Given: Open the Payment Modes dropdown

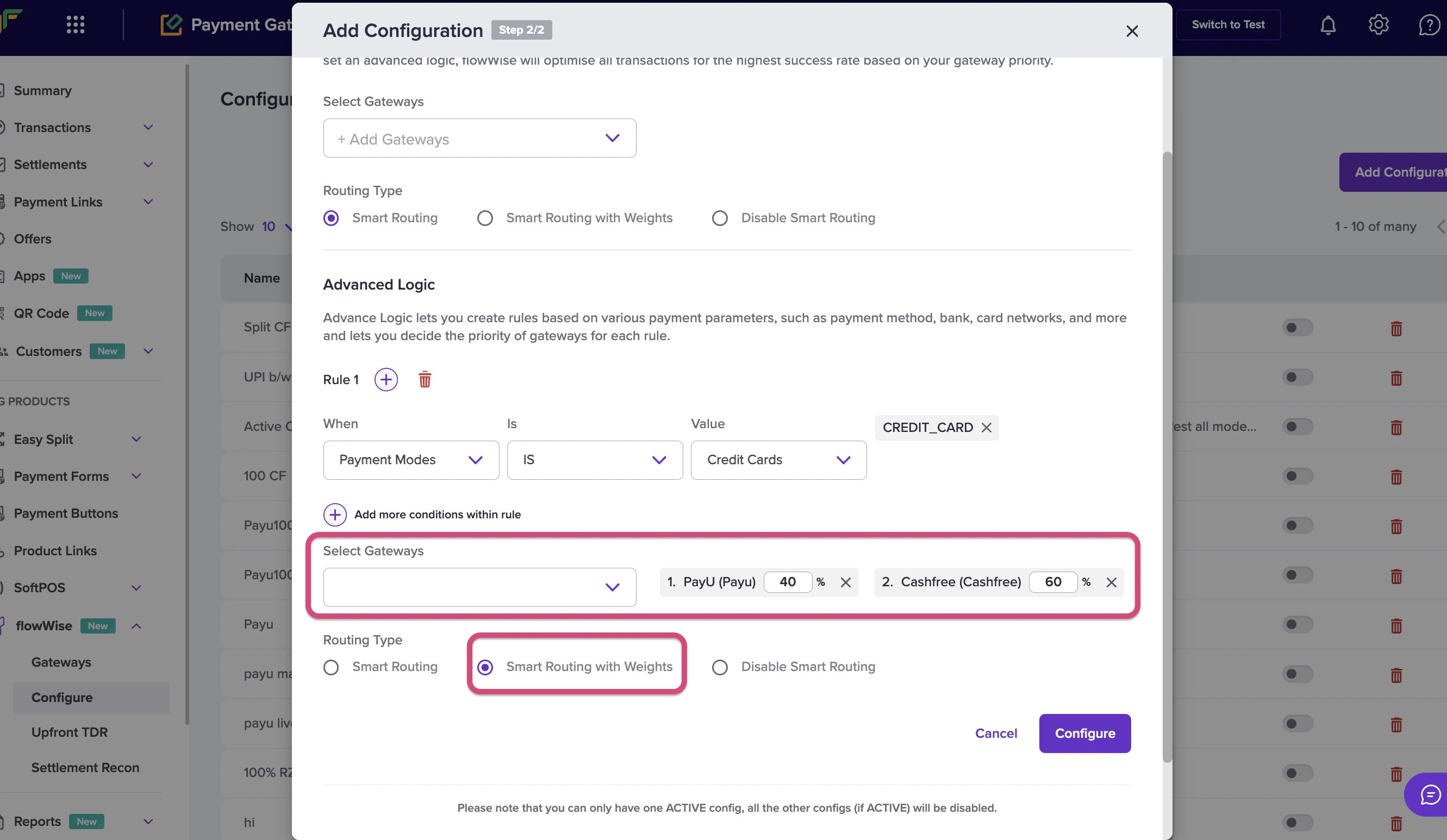Looking at the screenshot, I should coord(410,460).
